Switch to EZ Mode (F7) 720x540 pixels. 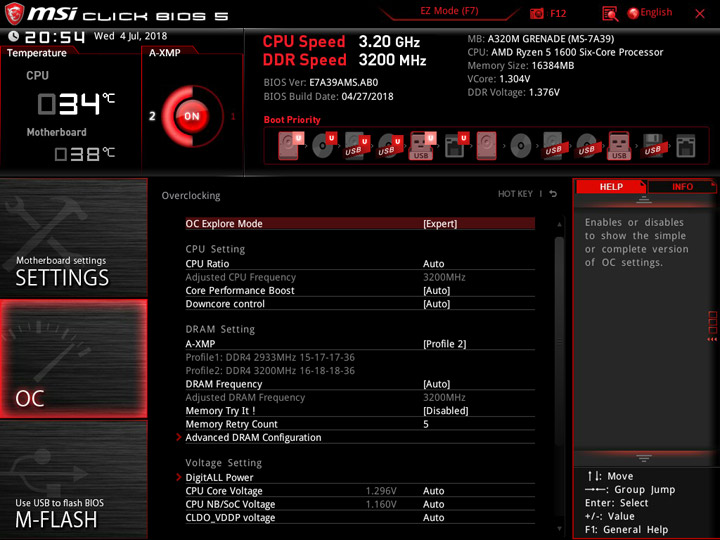click(x=449, y=11)
